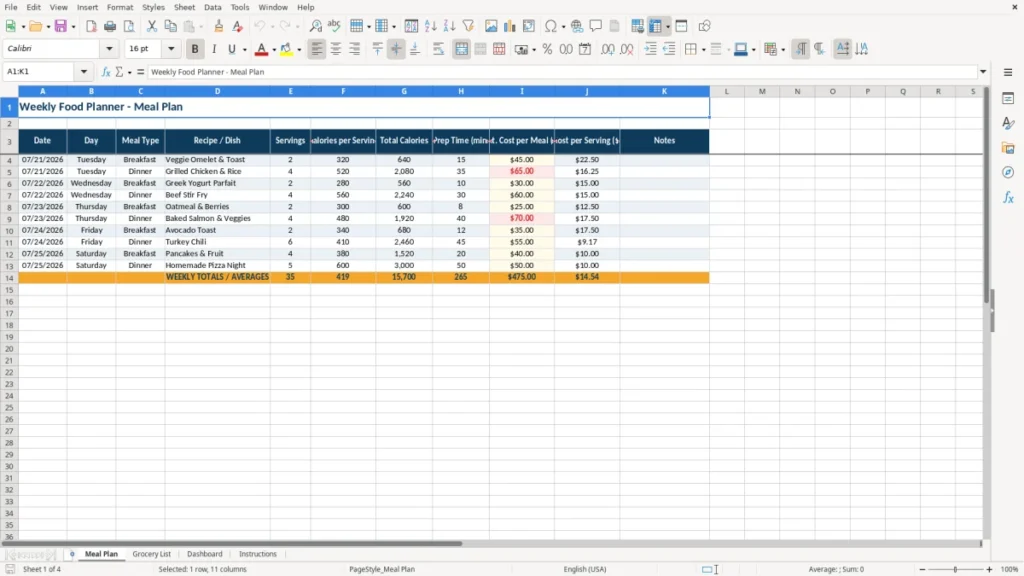Screen dimensions: 1024x576
Task: Open the Freeze Rows and Columns dropdown arrow
Action: [x=667, y=27]
